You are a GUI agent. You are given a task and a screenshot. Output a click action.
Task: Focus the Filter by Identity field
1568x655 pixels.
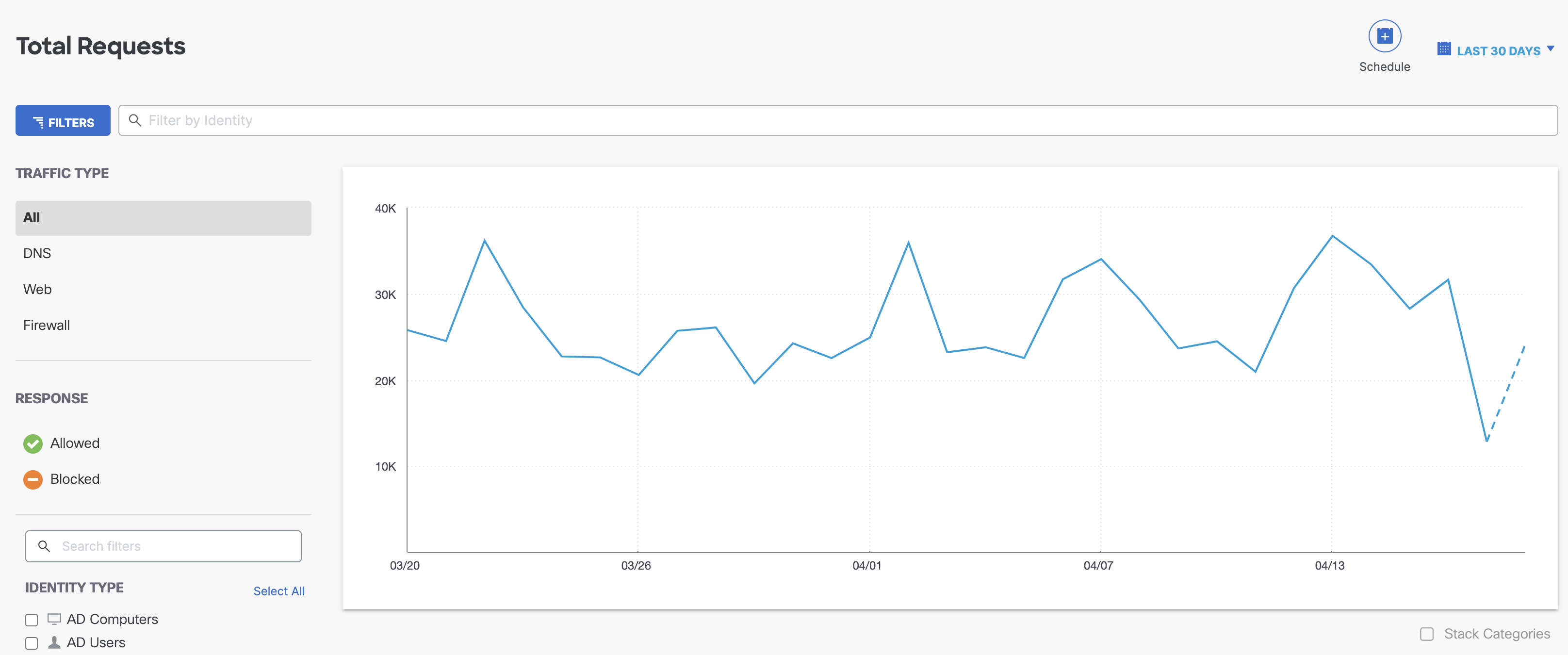(837, 120)
